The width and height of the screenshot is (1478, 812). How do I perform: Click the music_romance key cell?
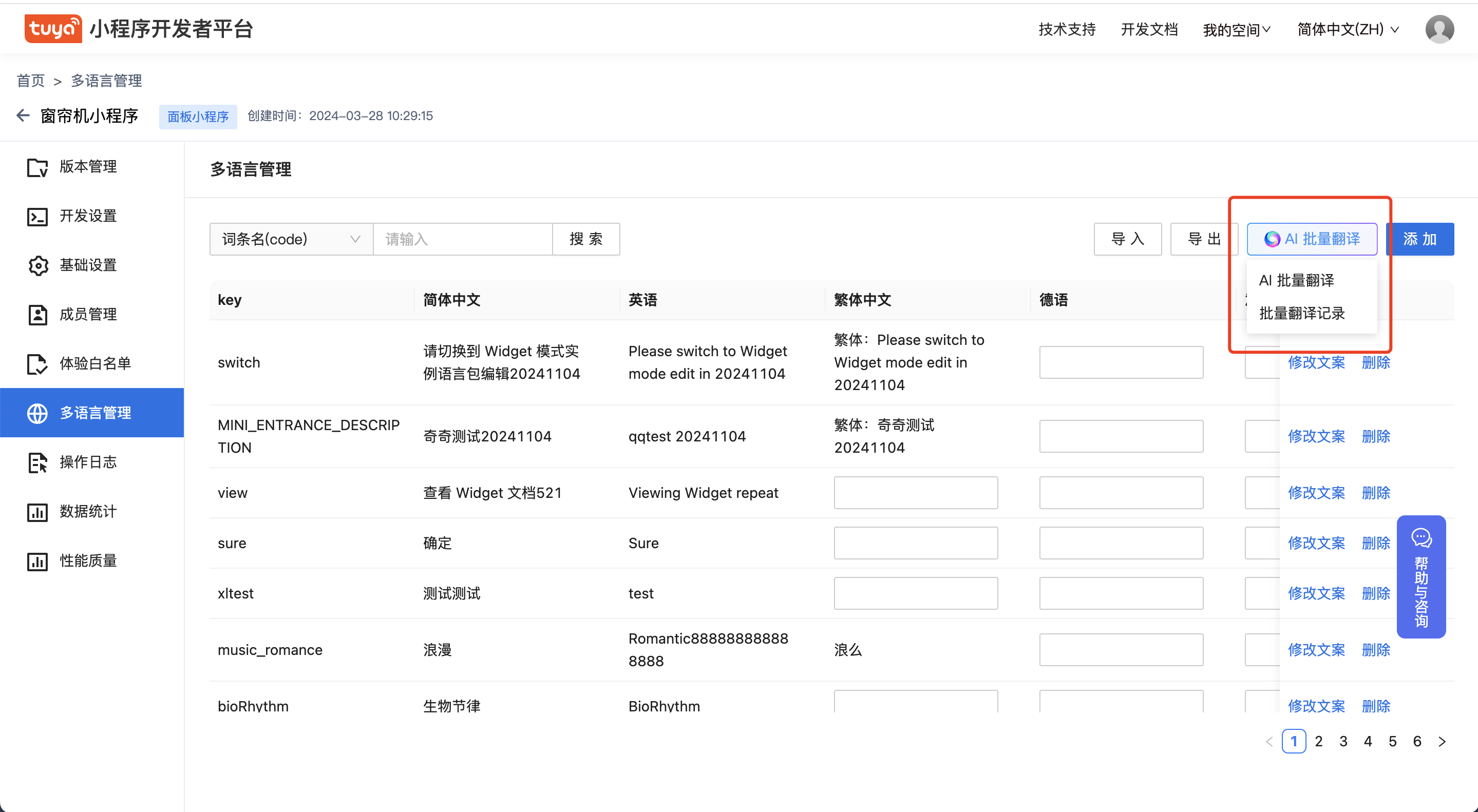(270, 650)
